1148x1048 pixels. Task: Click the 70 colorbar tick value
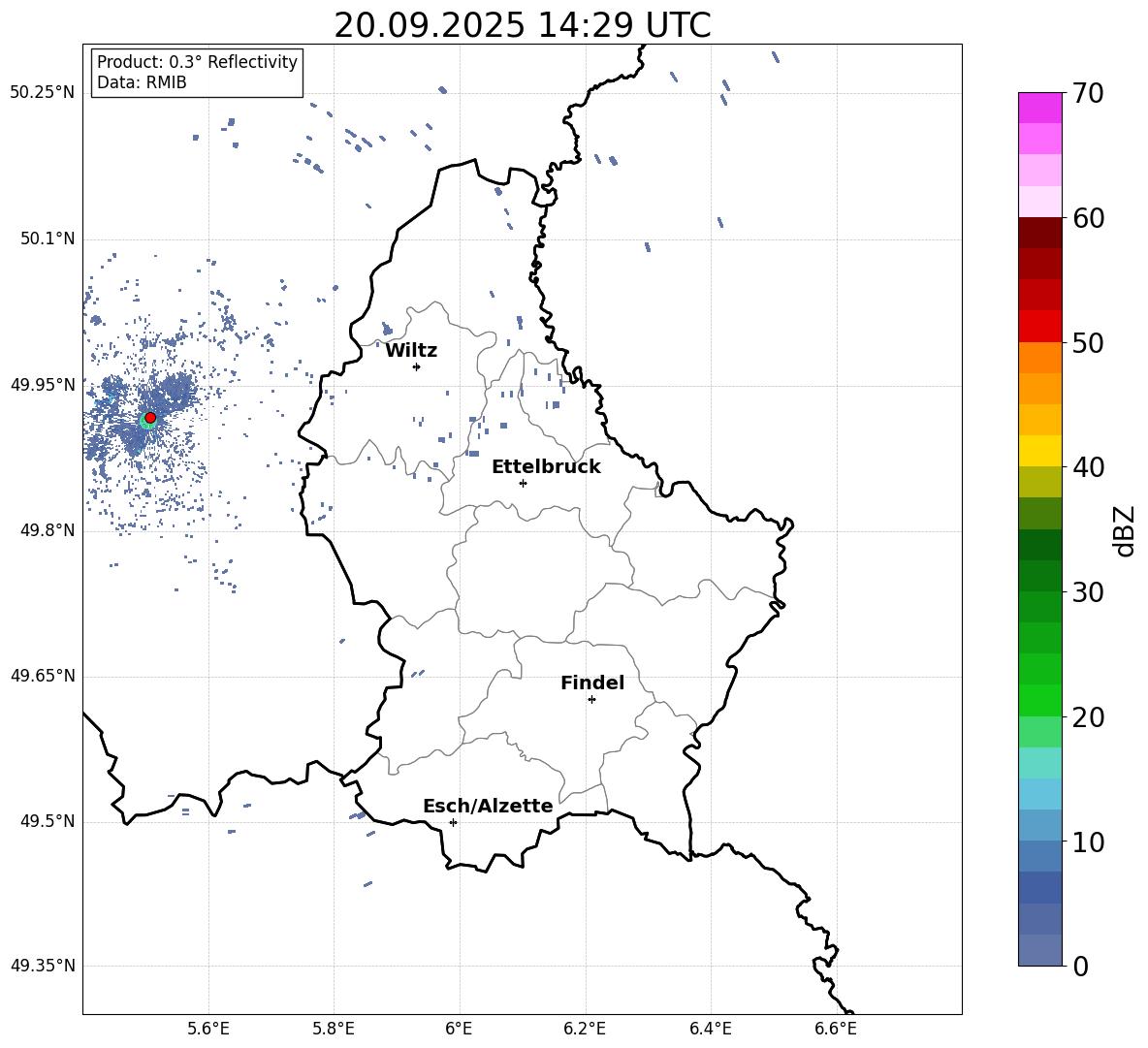click(x=1088, y=93)
